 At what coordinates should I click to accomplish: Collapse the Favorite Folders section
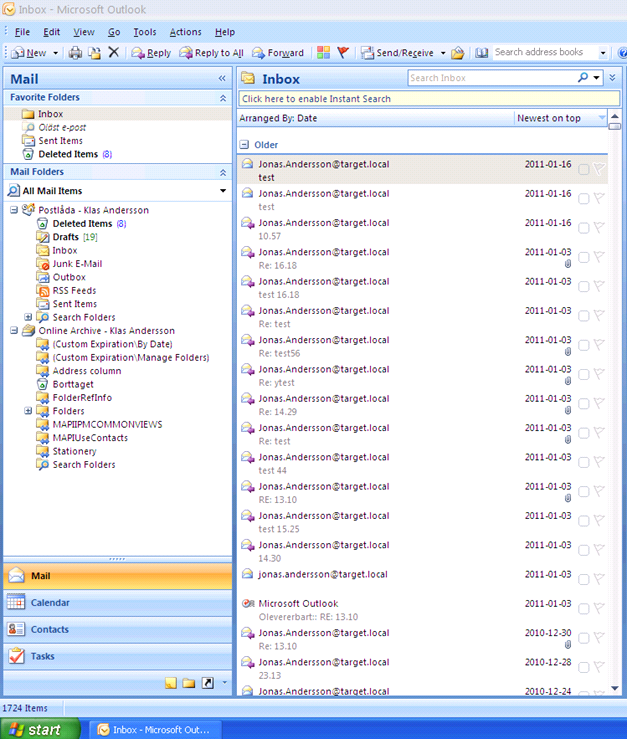point(223,98)
